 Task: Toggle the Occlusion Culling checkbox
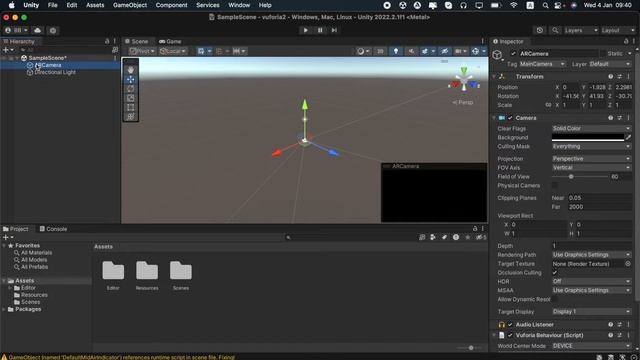[x=555, y=273]
